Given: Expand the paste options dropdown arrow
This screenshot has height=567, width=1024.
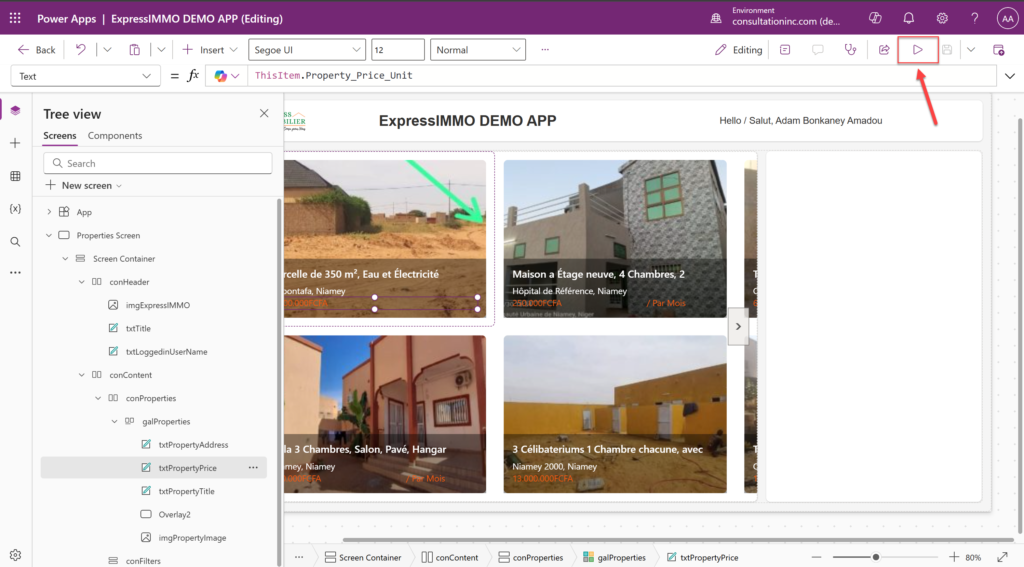Looking at the screenshot, I should pyautogui.click(x=161, y=50).
